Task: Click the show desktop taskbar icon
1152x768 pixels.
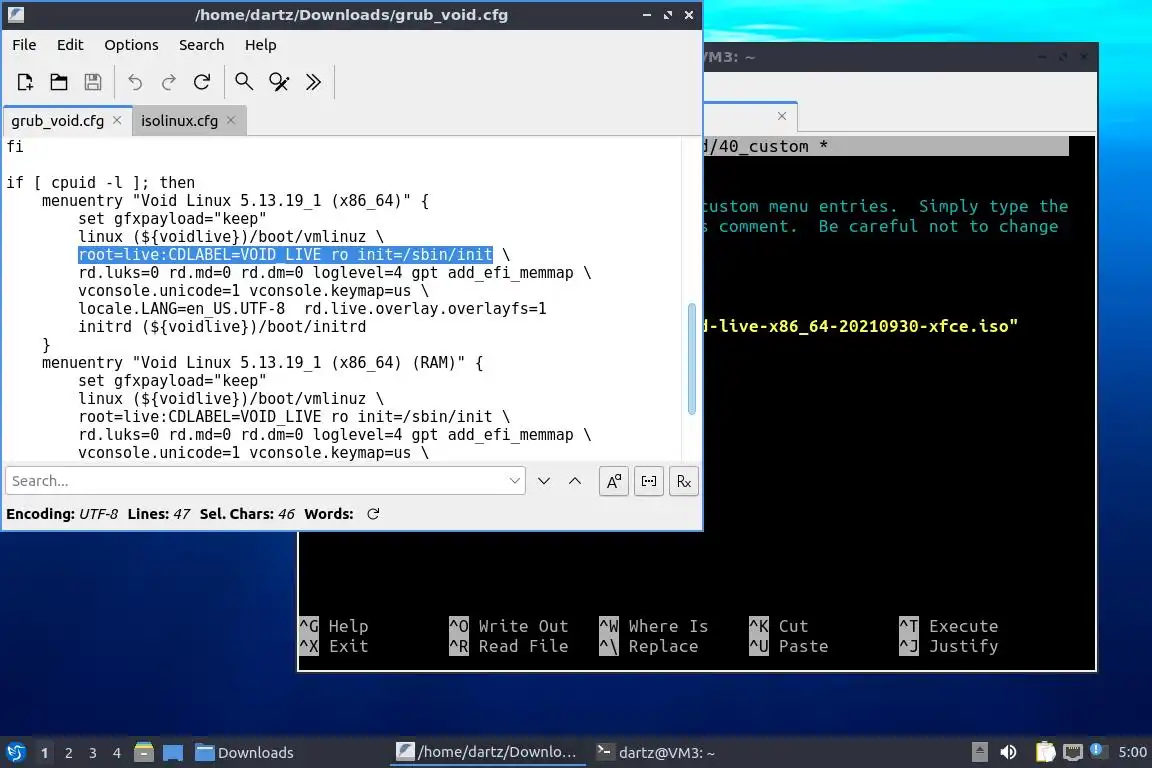Action: coord(173,752)
